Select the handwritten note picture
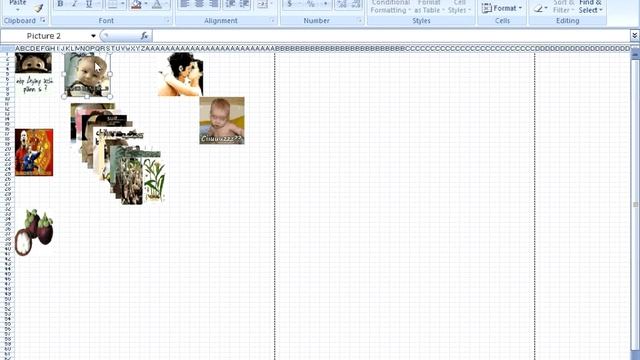Screen dimensions: 640x360 click(x=34, y=84)
